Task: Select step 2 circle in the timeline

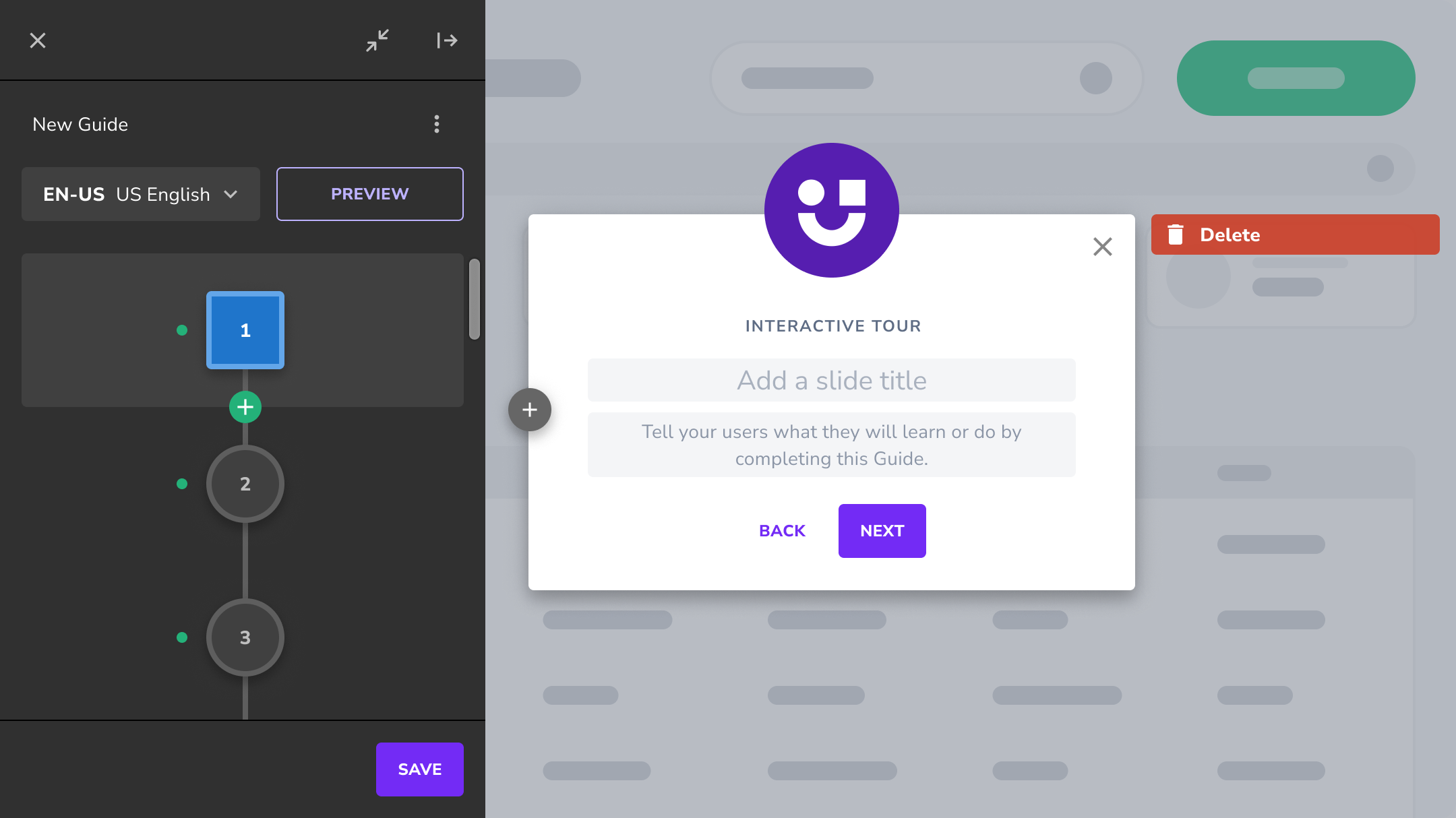Action: point(245,484)
